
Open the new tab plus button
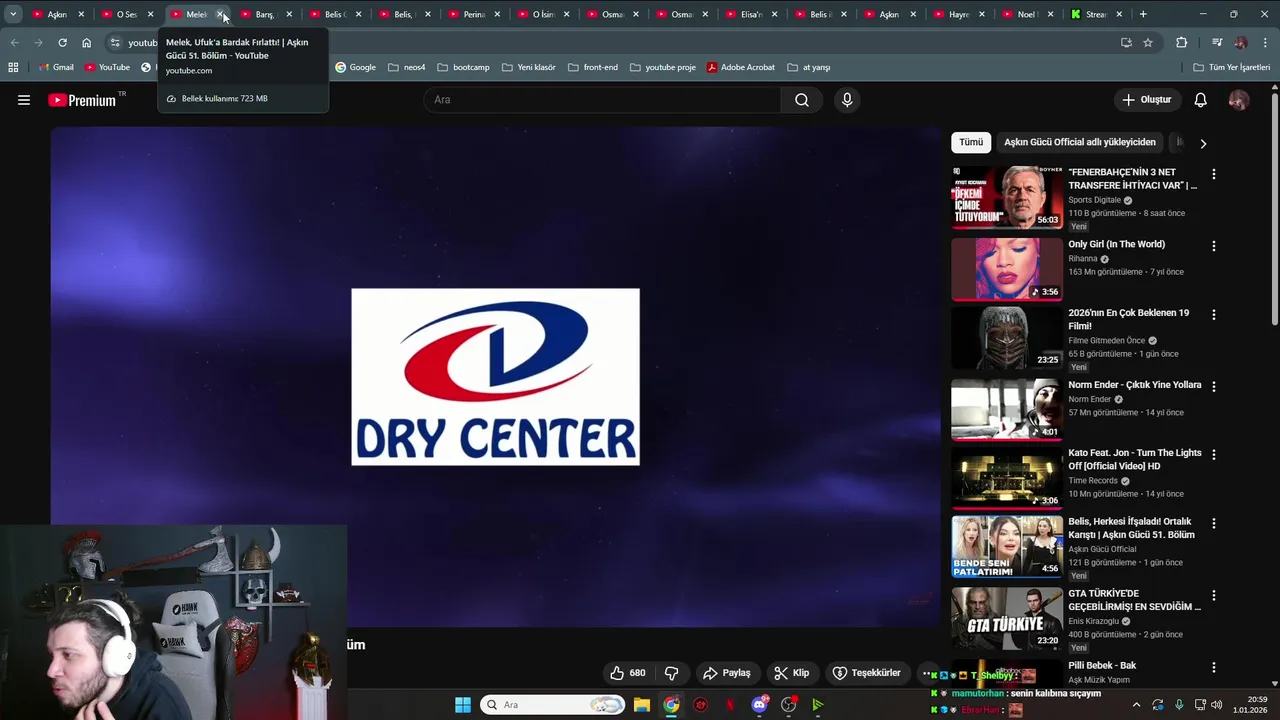point(1143,14)
